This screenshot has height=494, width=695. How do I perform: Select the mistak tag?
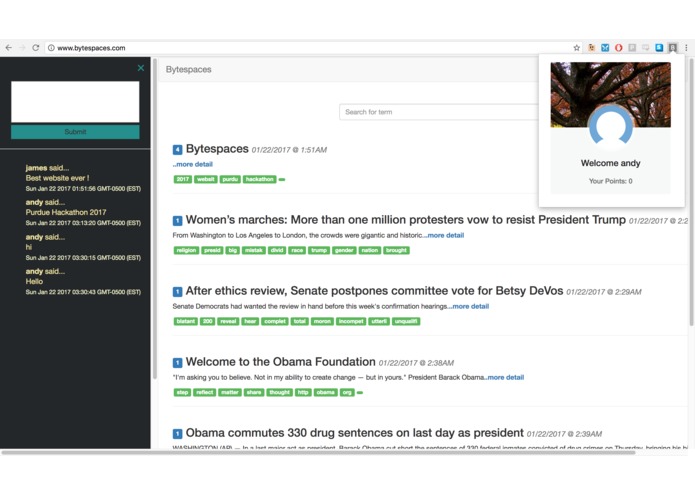(x=254, y=250)
